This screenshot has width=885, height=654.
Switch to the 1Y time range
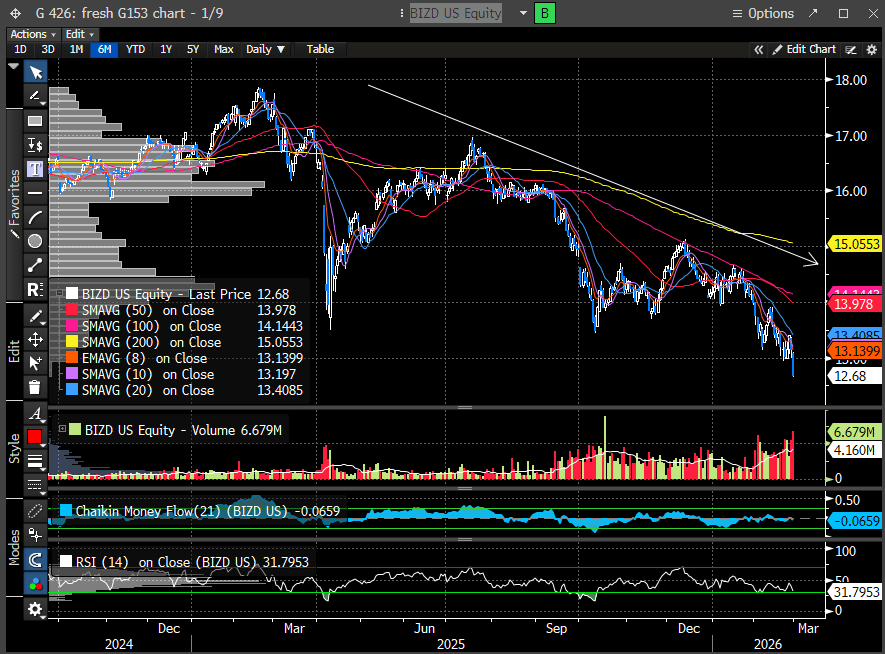click(x=166, y=49)
